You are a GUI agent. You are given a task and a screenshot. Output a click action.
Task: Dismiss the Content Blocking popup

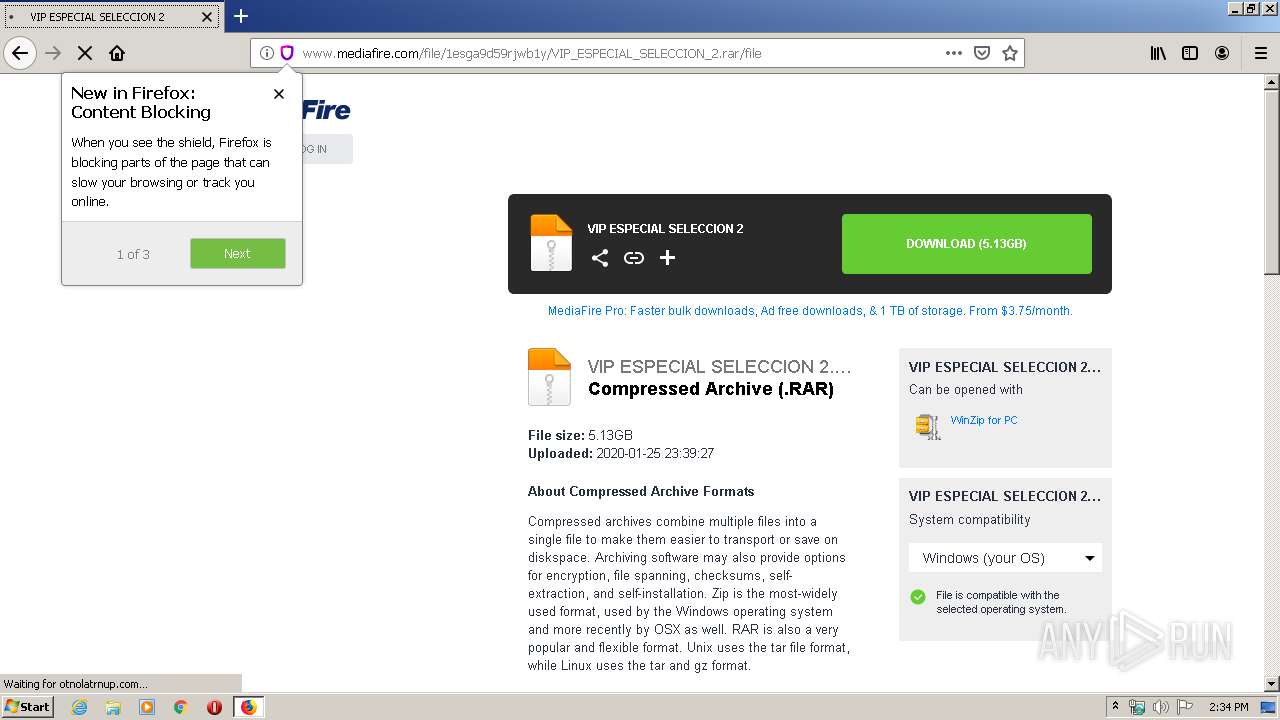click(279, 94)
